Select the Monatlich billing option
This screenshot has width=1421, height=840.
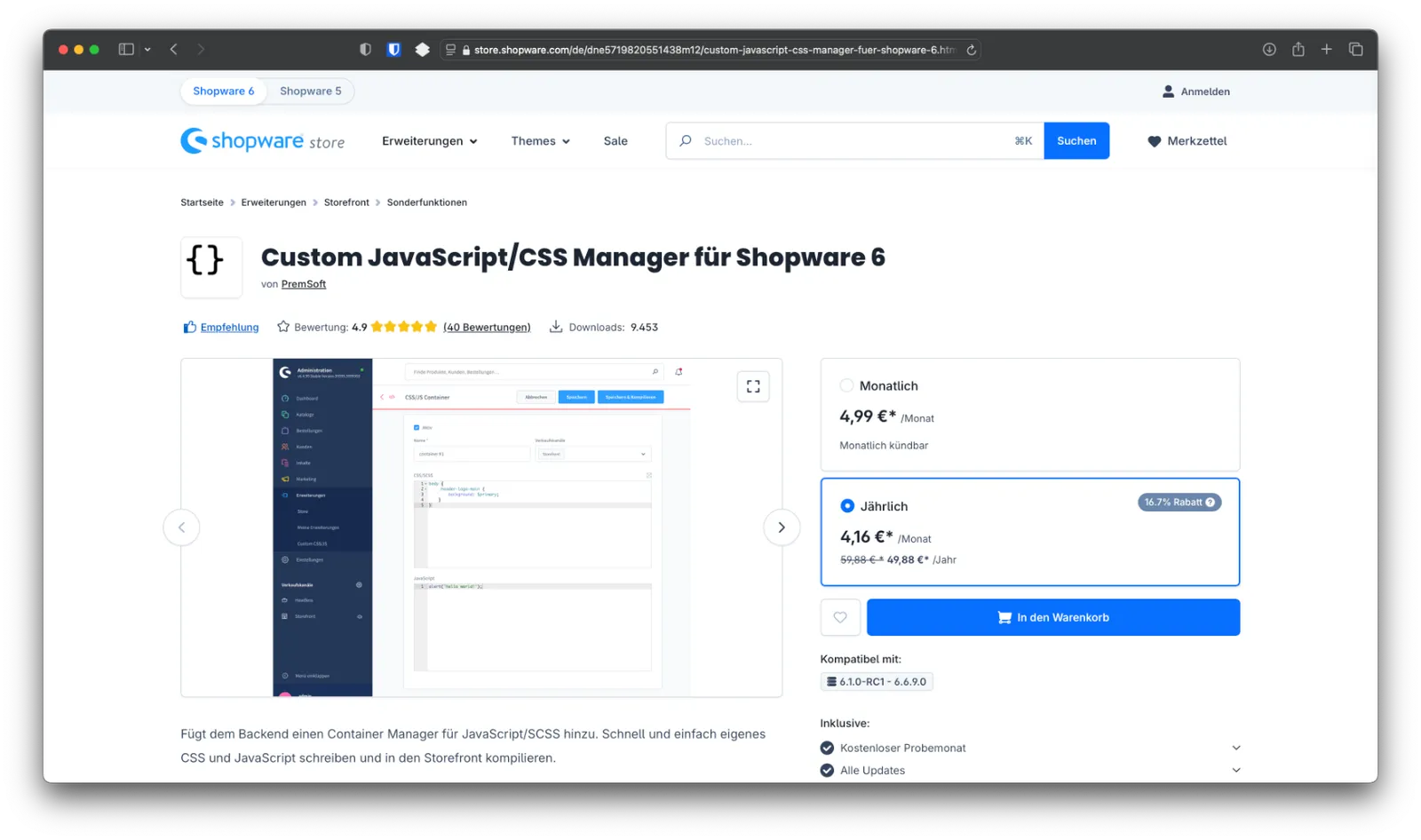coord(845,385)
